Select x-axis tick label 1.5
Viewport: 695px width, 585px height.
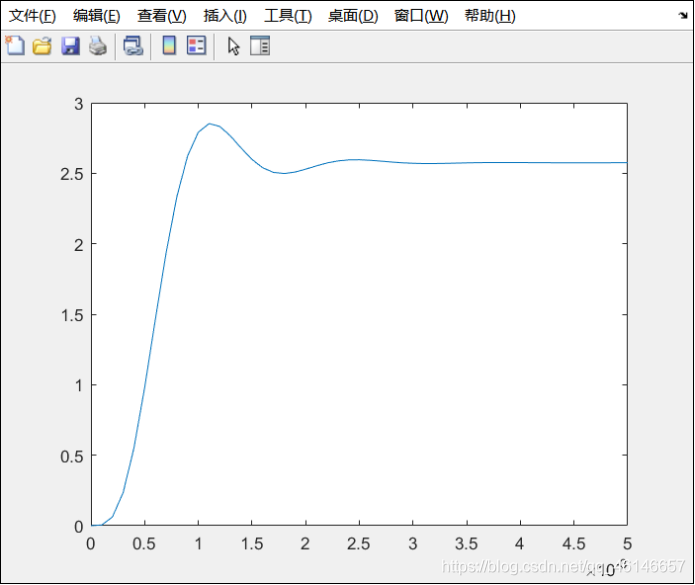[252, 544]
